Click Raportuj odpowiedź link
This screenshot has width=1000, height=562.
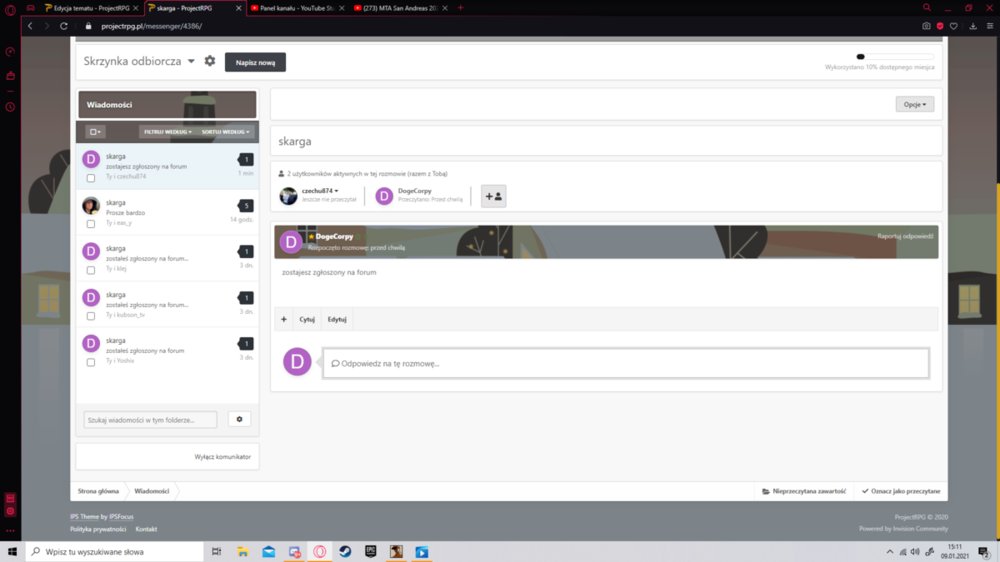(905, 236)
